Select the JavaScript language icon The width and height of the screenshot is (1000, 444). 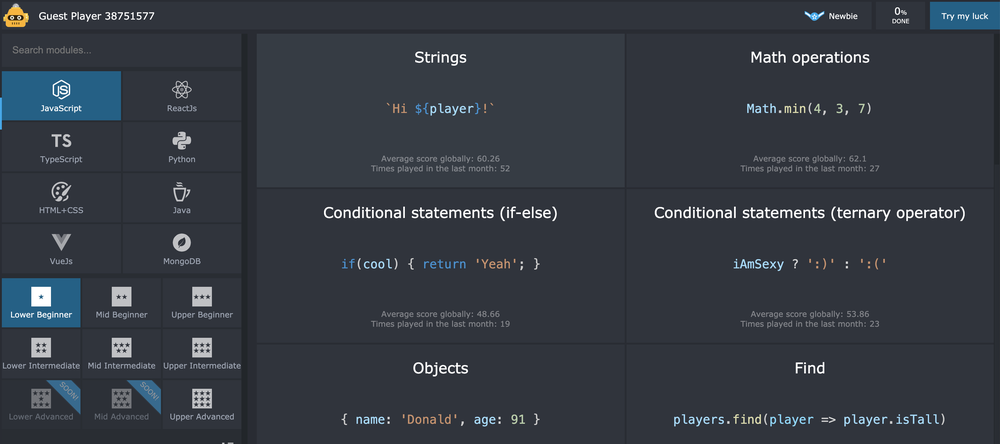click(x=61, y=89)
